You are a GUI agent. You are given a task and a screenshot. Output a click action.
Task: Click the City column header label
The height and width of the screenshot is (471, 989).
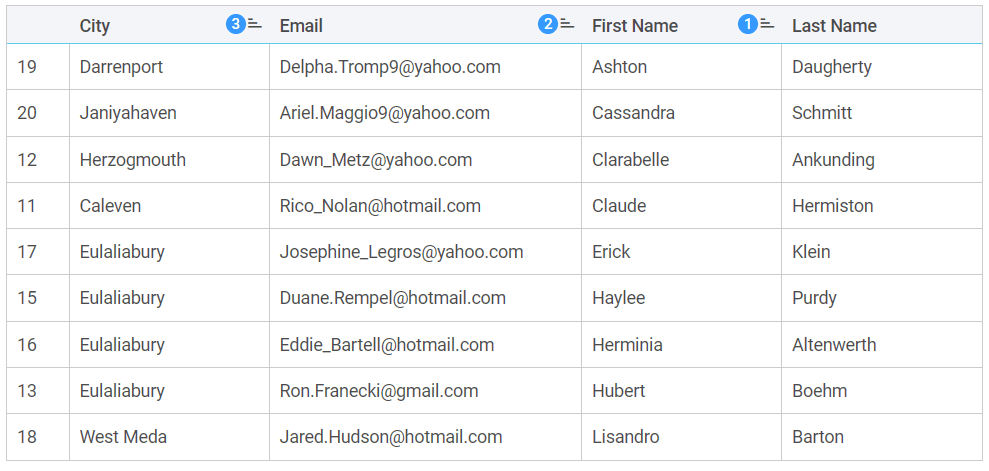[95, 26]
